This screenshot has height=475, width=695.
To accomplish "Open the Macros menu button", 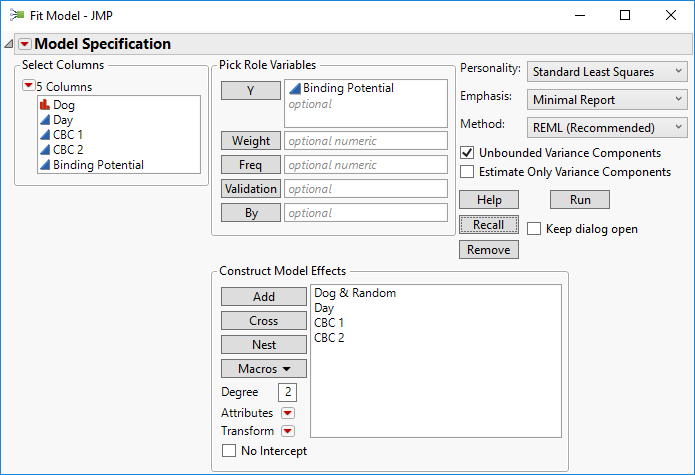I will pos(264,369).
